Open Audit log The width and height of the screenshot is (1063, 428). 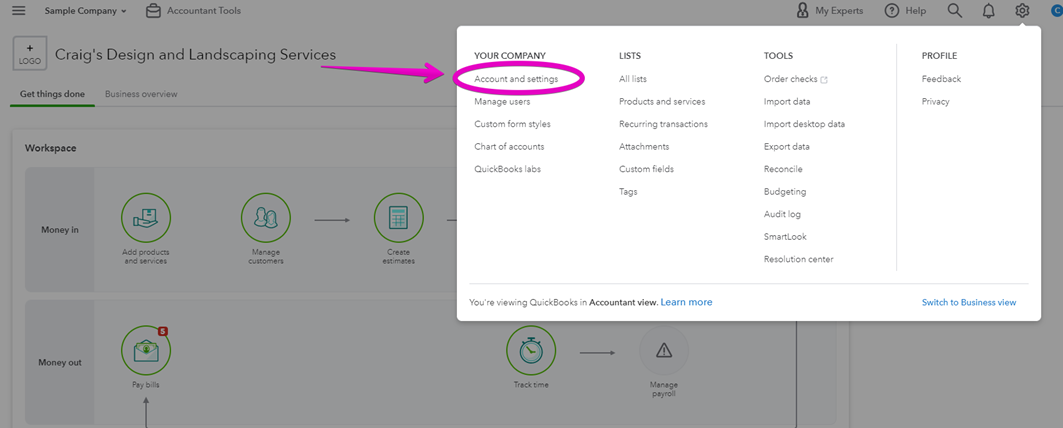click(782, 214)
